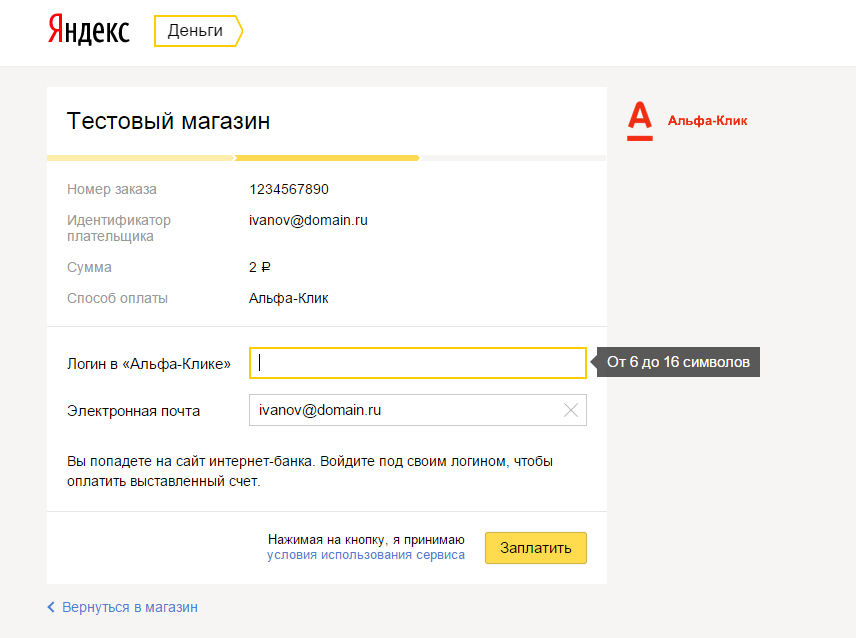Click the Вы попадете на сайт интернет-банка notice
The width and height of the screenshot is (856, 638).
tap(310, 471)
